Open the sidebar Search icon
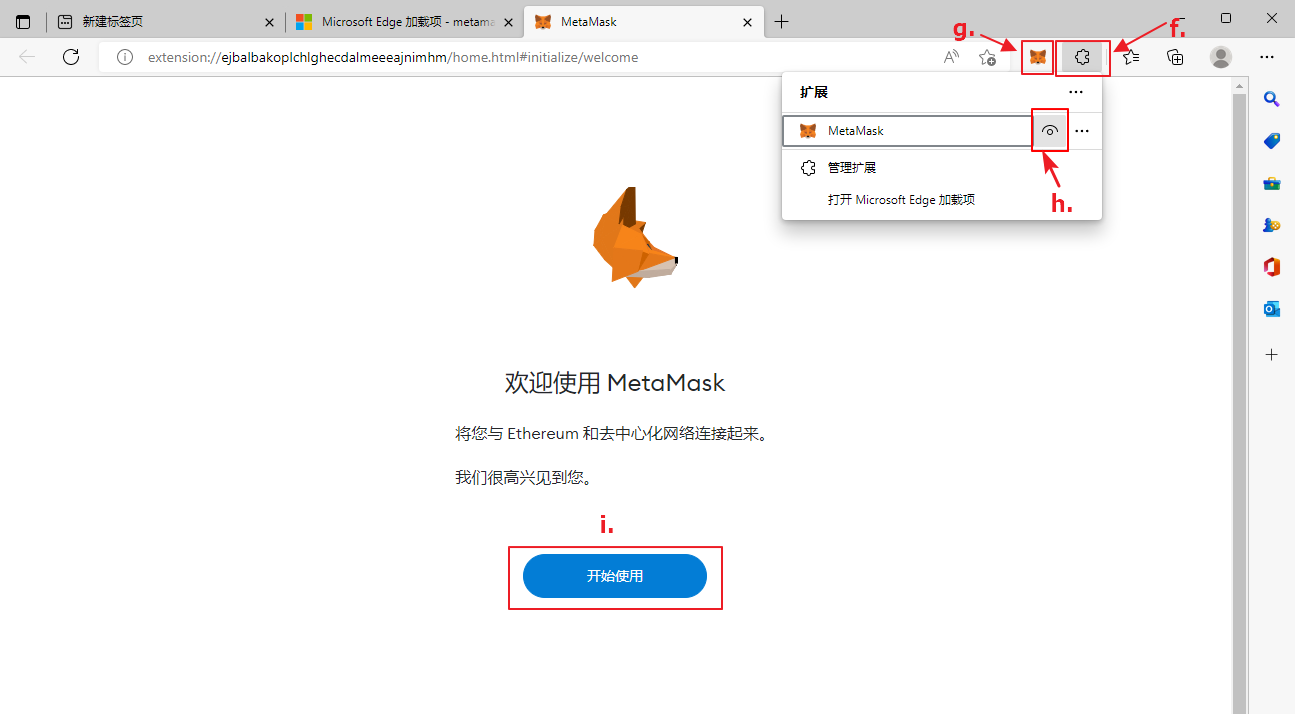 pos(1272,98)
